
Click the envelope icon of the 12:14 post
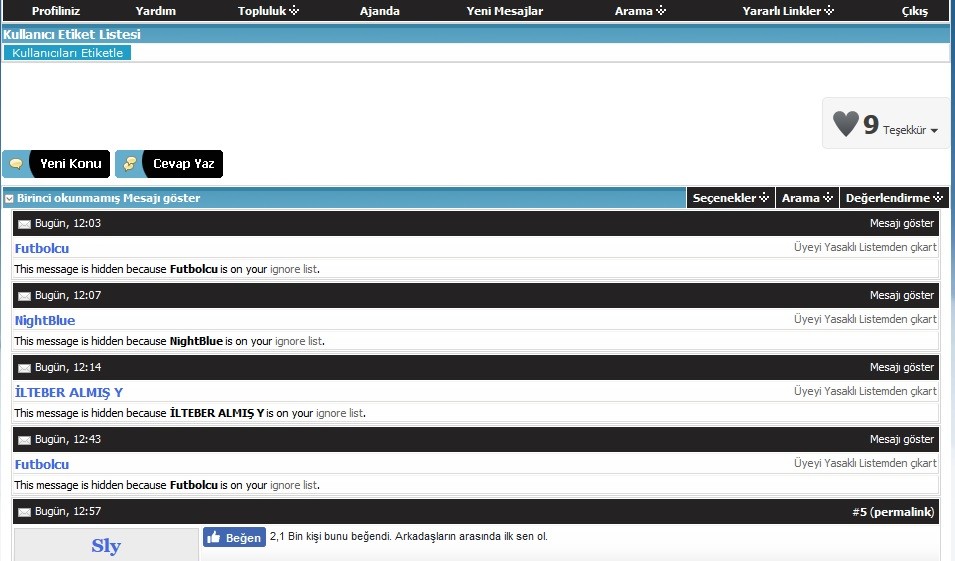click(24, 368)
